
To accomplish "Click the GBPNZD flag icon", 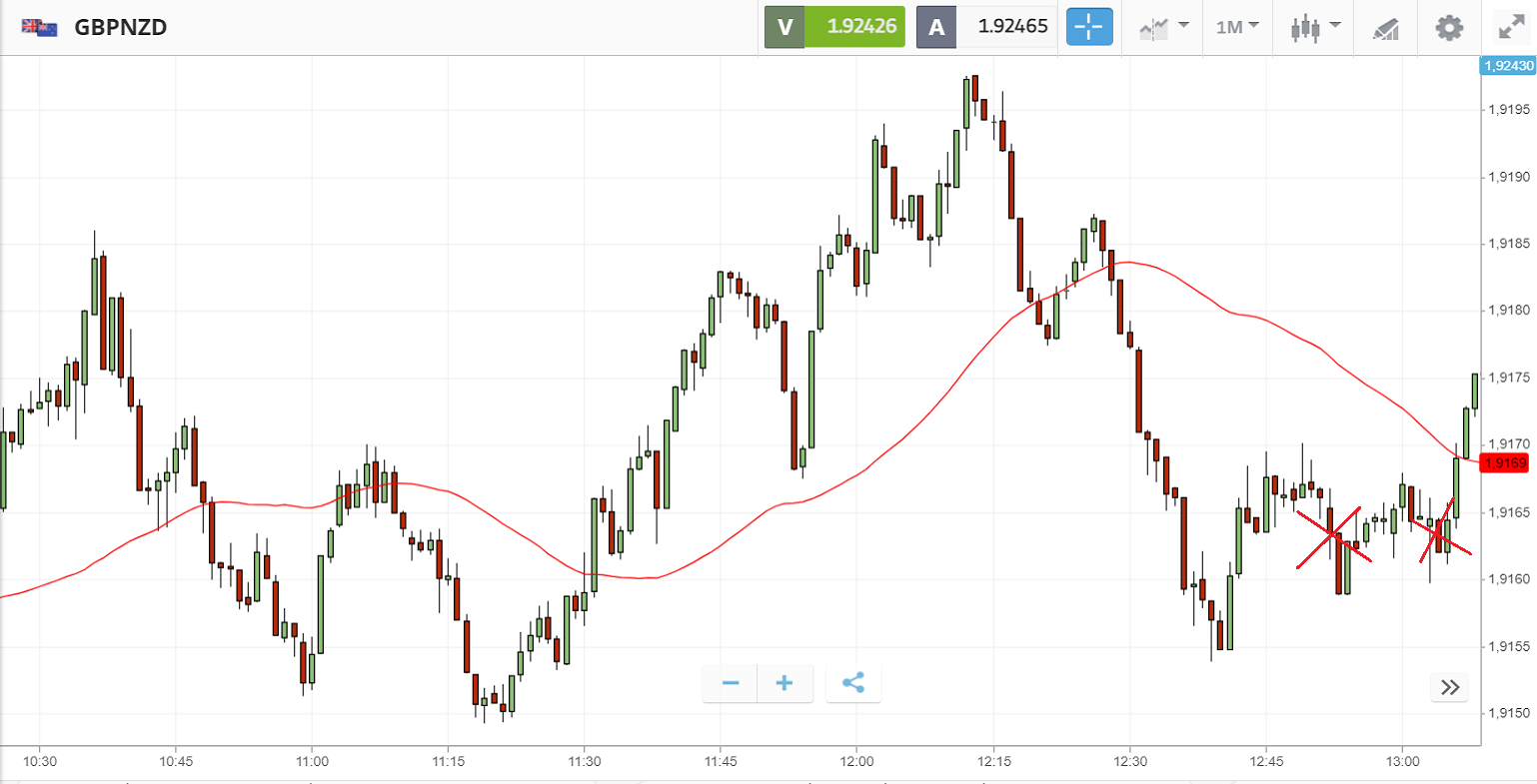I will coord(39,27).
